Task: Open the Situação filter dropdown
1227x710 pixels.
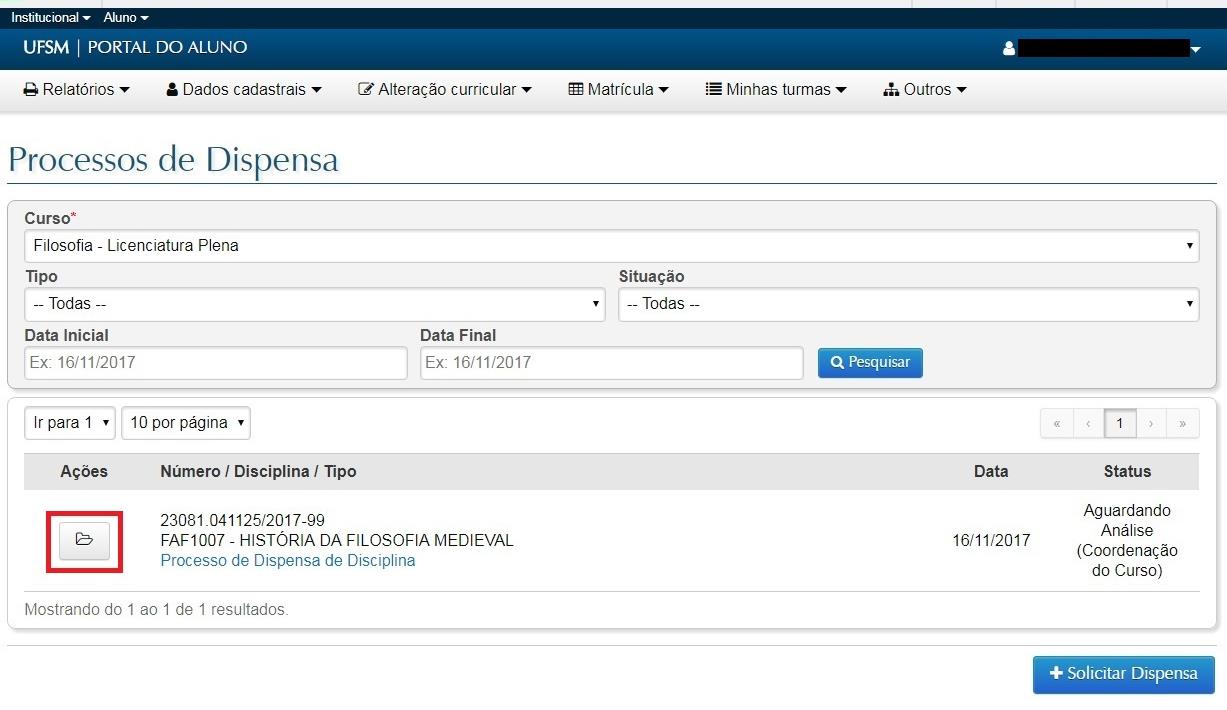Action: click(x=908, y=304)
